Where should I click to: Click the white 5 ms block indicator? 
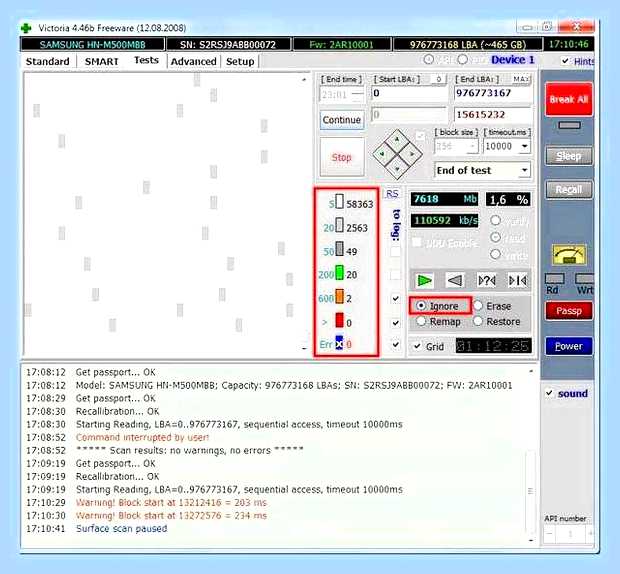(x=339, y=201)
